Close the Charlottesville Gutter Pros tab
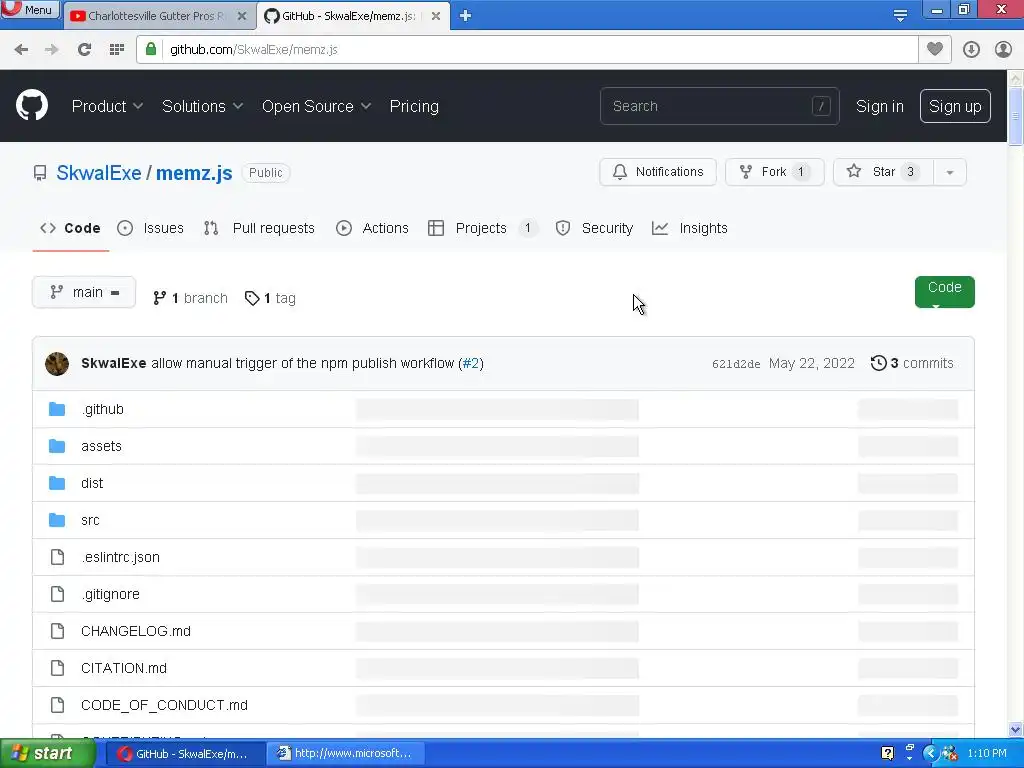Image resolution: width=1024 pixels, height=768 pixels. tap(242, 16)
